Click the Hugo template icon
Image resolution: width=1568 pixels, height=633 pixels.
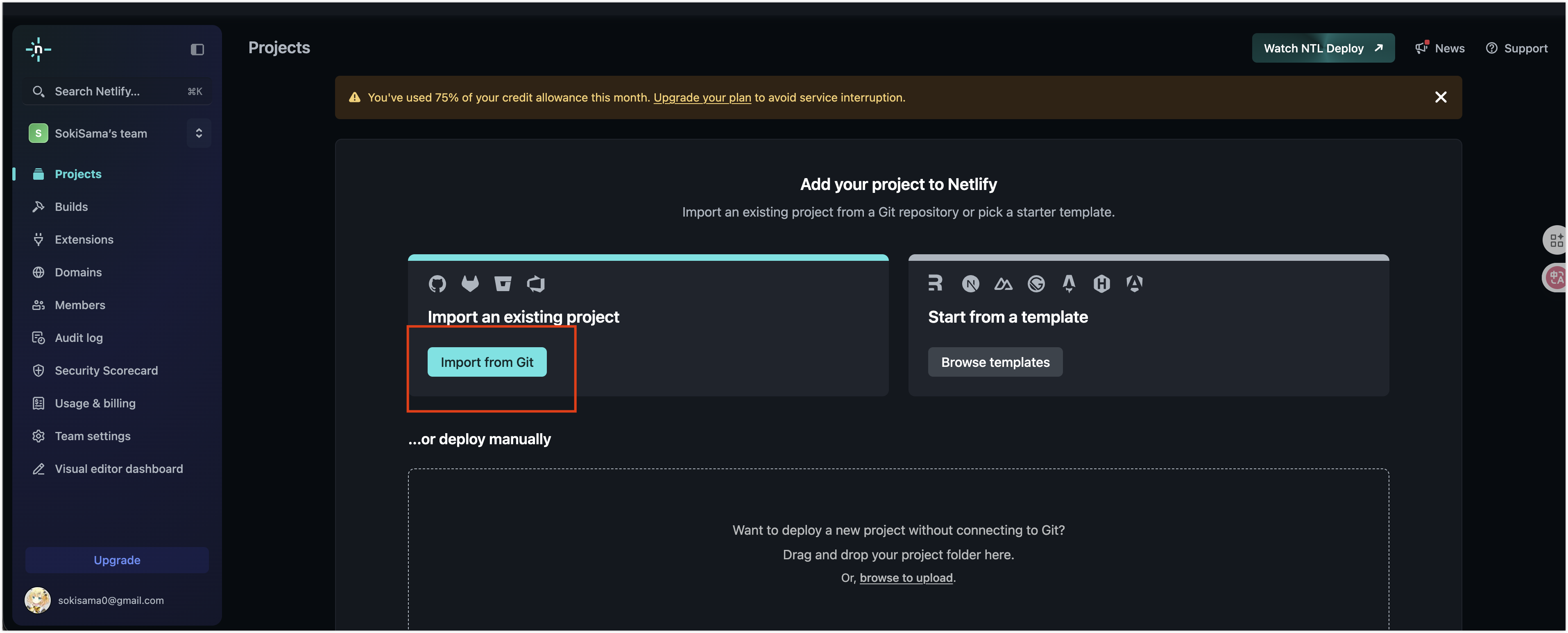(x=1102, y=284)
